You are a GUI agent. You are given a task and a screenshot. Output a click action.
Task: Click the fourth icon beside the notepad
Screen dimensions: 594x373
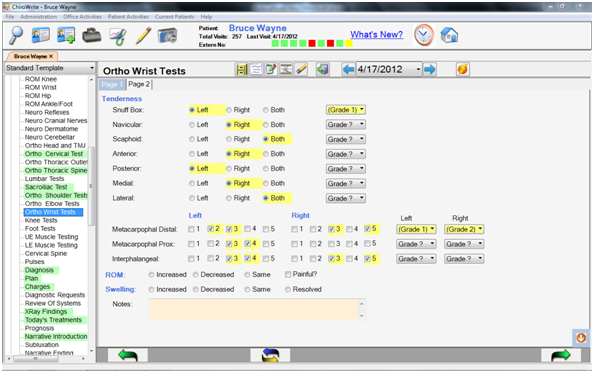(286, 69)
